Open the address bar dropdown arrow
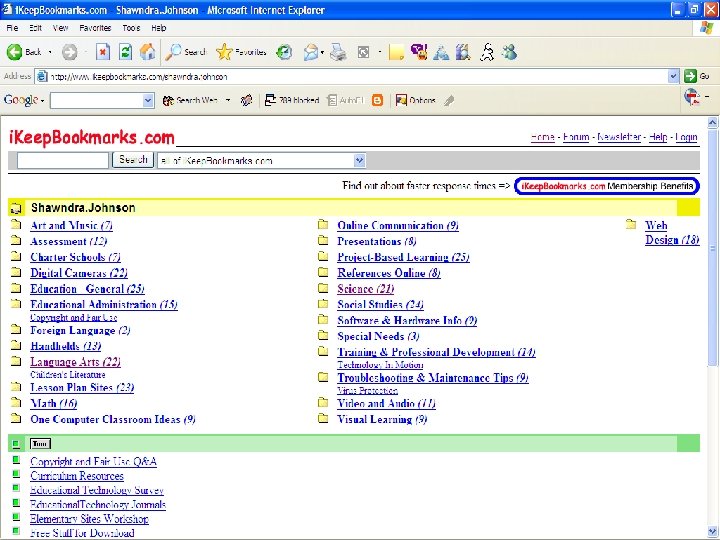The width and height of the screenshot is (720, 540). (x=673, y=76)
